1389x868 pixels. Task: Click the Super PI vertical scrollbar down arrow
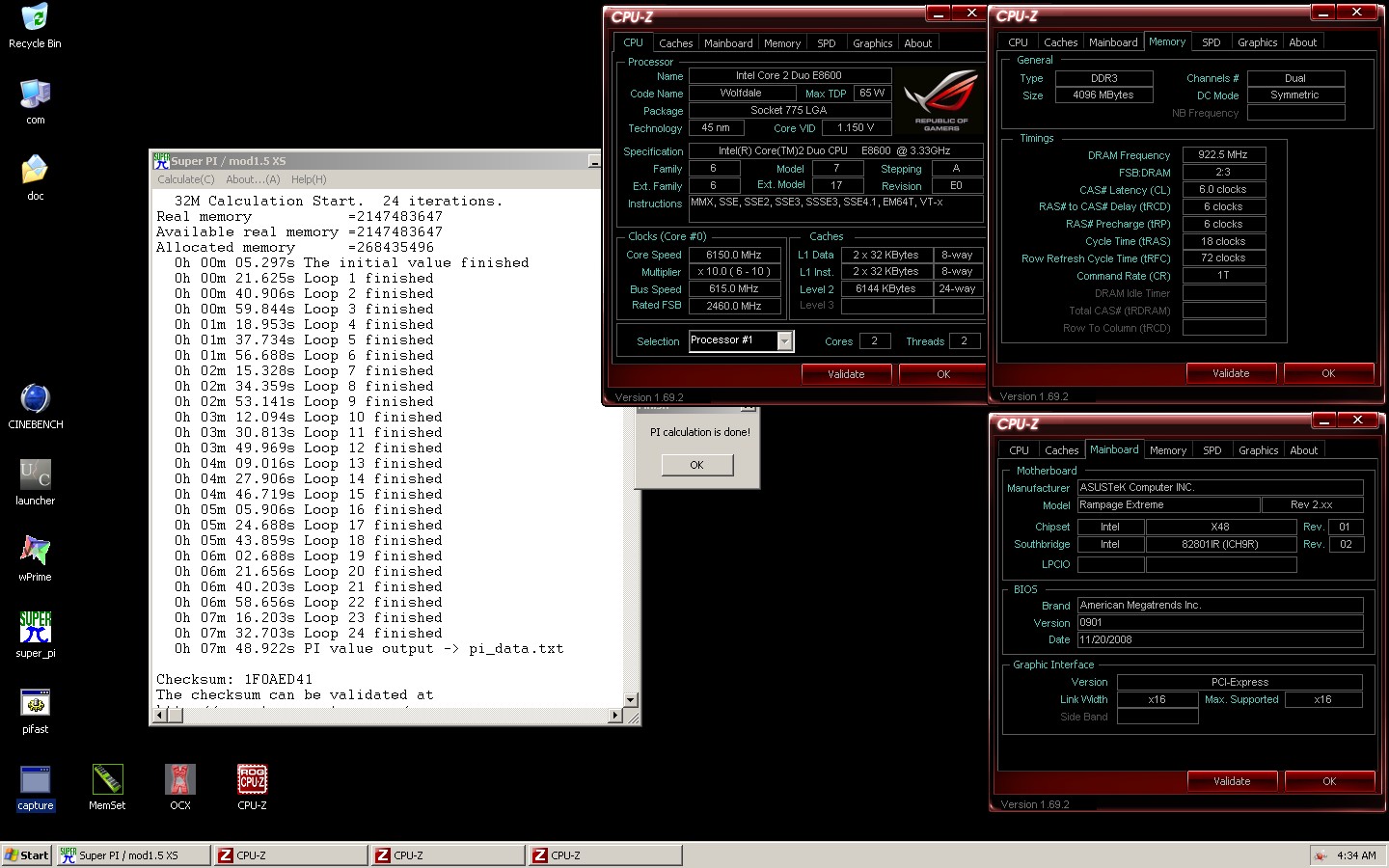(631, 699)
